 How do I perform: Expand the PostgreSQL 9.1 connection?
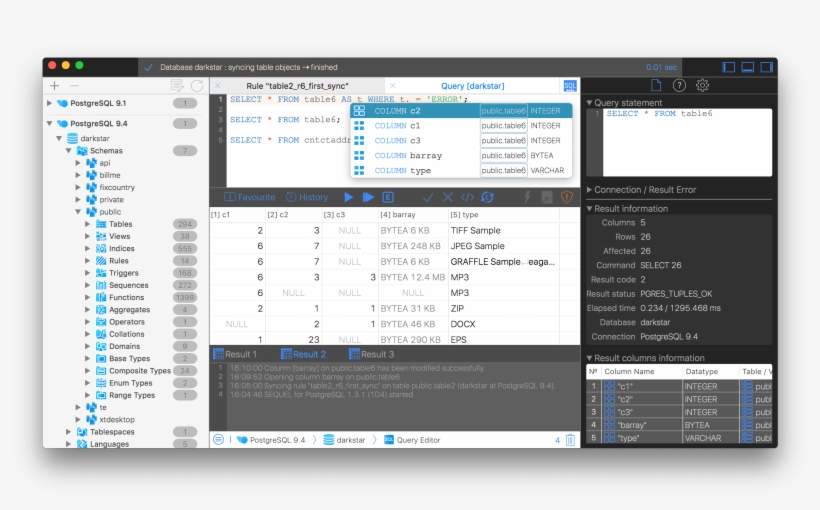tap(49, 103)
